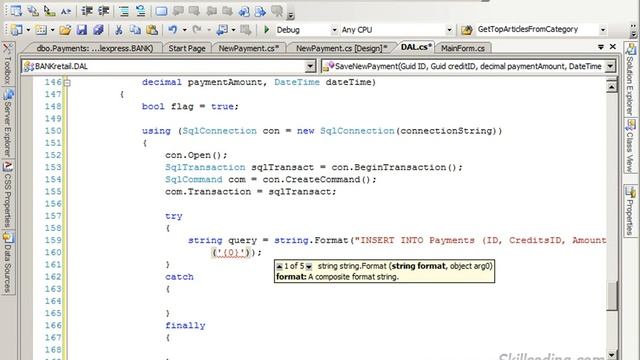
Task: Click 'finally' keyword on line 166
Action: pos(185,325)
